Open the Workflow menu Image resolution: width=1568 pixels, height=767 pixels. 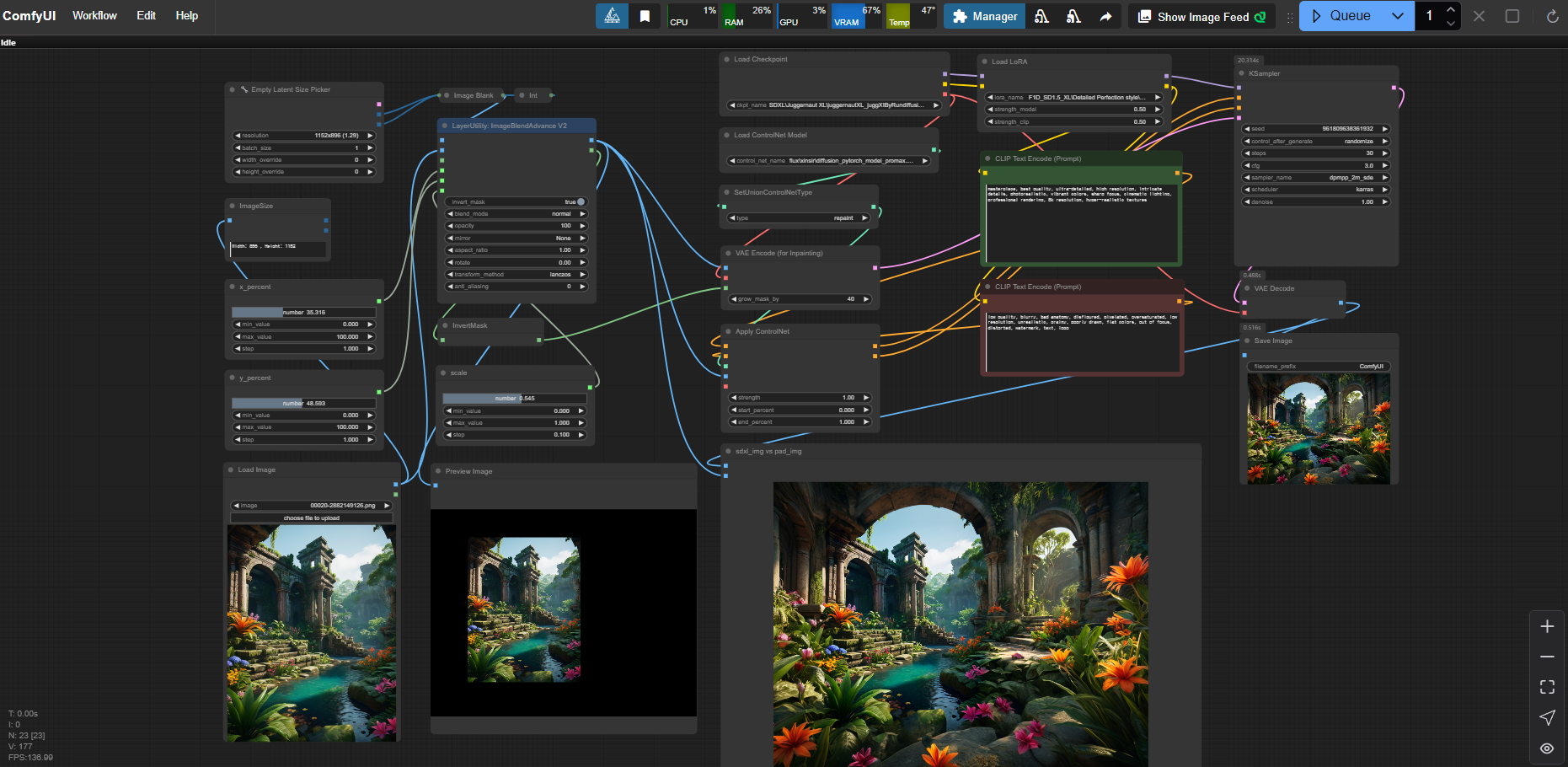coord(94,15)
